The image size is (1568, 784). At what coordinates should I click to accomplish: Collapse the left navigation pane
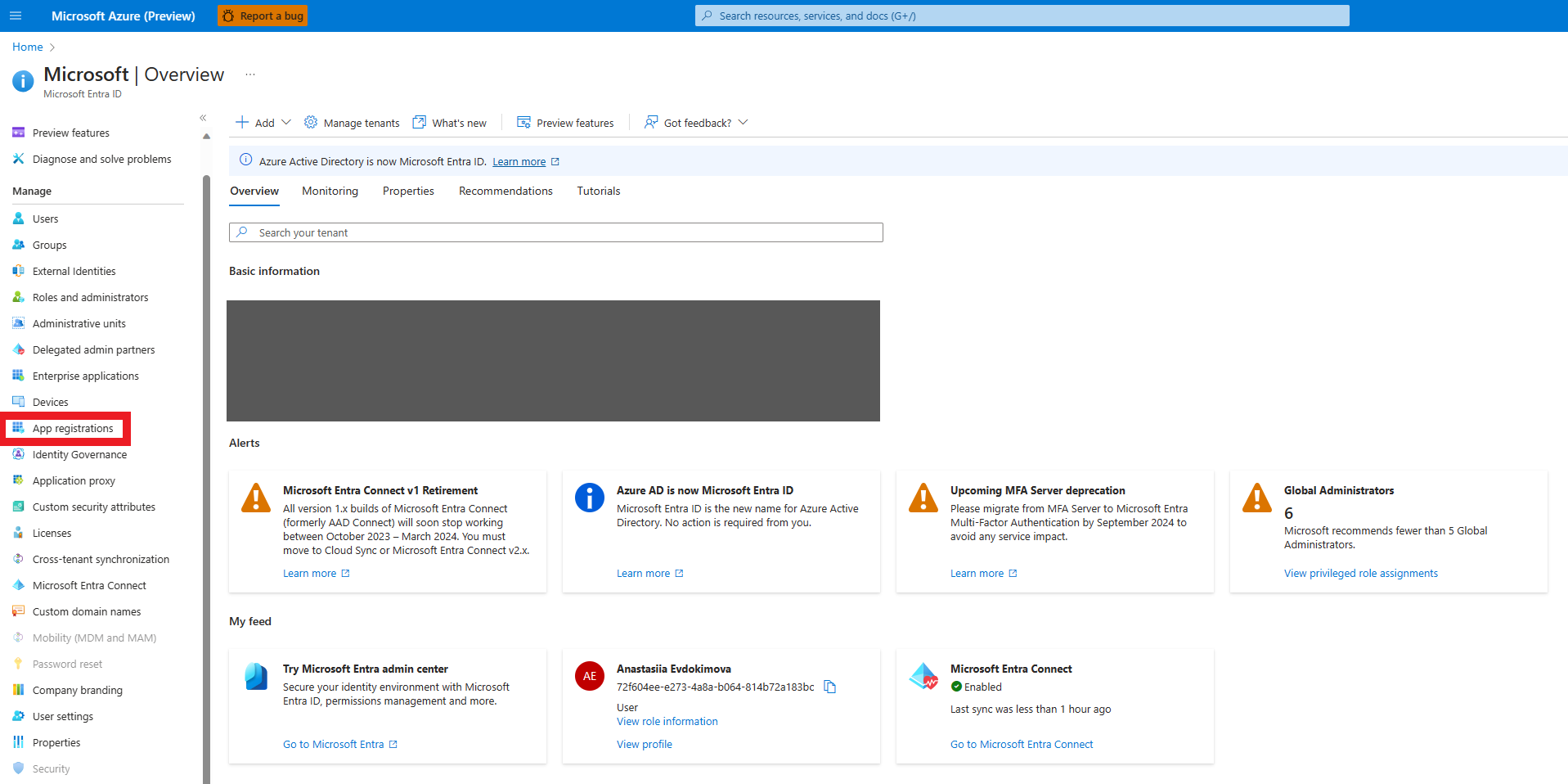click(203, 118)
